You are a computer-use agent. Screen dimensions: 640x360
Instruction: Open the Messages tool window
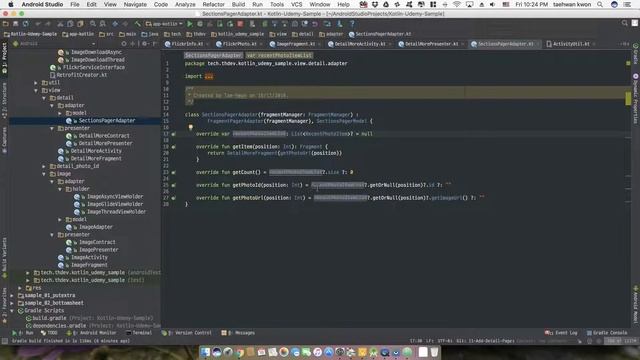coord(238,333)
